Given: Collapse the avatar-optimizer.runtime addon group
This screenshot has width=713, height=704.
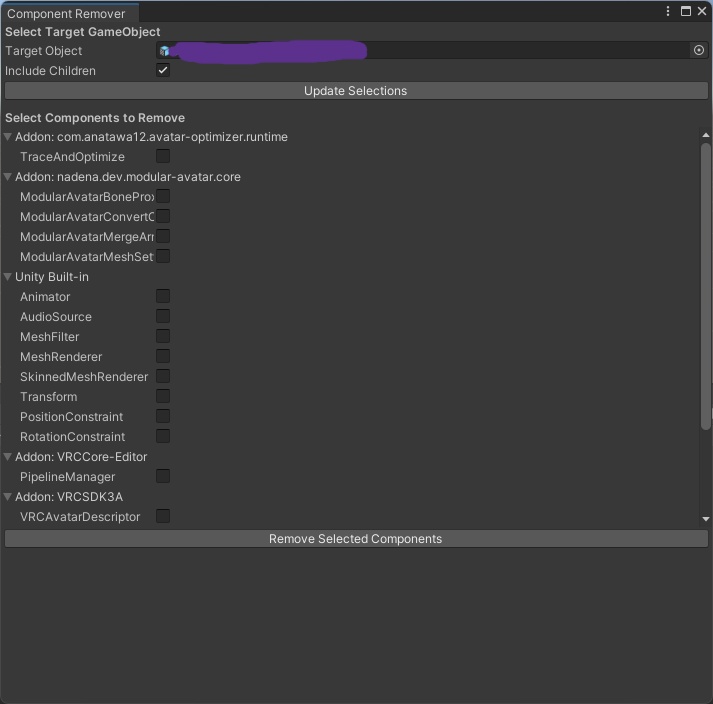Looking at the screenshot, I should pyautogui.click(x=8, y=136).
